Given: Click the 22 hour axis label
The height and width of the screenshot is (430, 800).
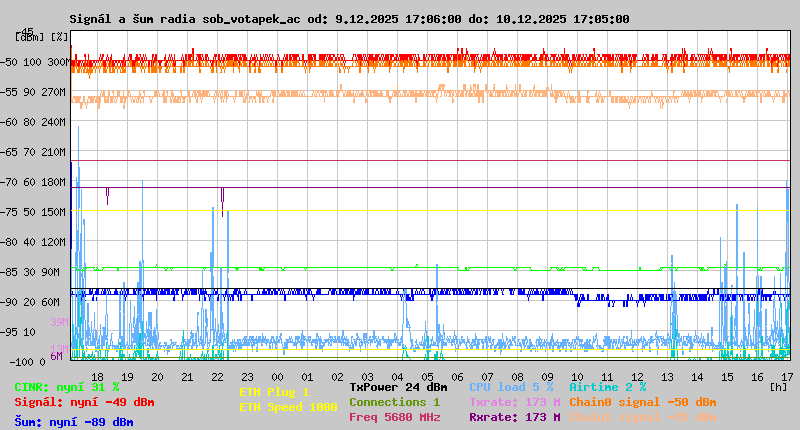Looking at the screenshot, I should tap(218, 377).
